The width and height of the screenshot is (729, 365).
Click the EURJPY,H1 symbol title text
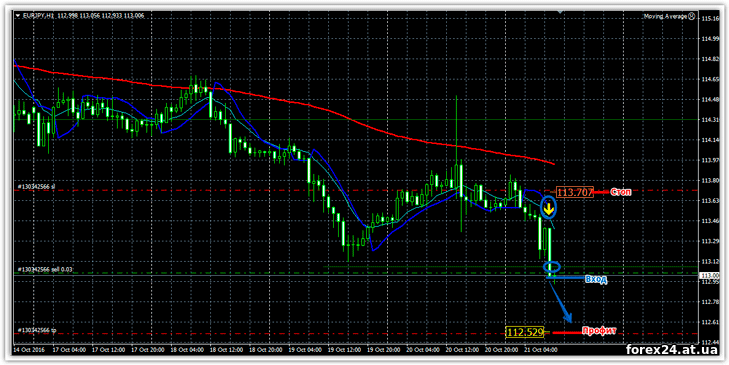[x=38, y=16]
